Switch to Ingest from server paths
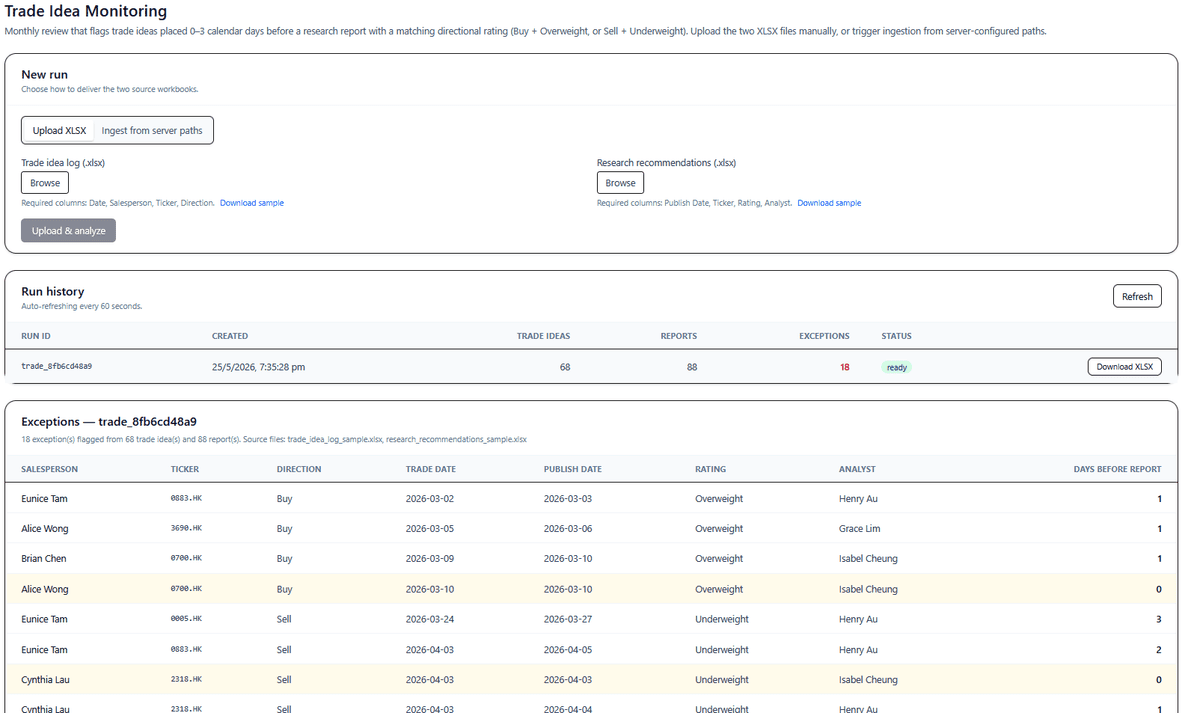The width and height of the screenshot is (1200, 713). pos(152,131)
